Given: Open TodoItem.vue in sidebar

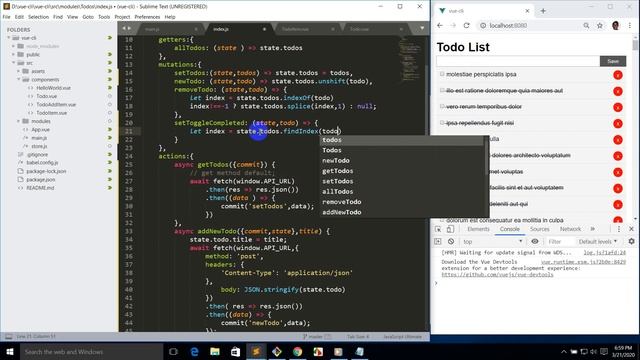Looking at the screenshot, I should click(51, 113).
